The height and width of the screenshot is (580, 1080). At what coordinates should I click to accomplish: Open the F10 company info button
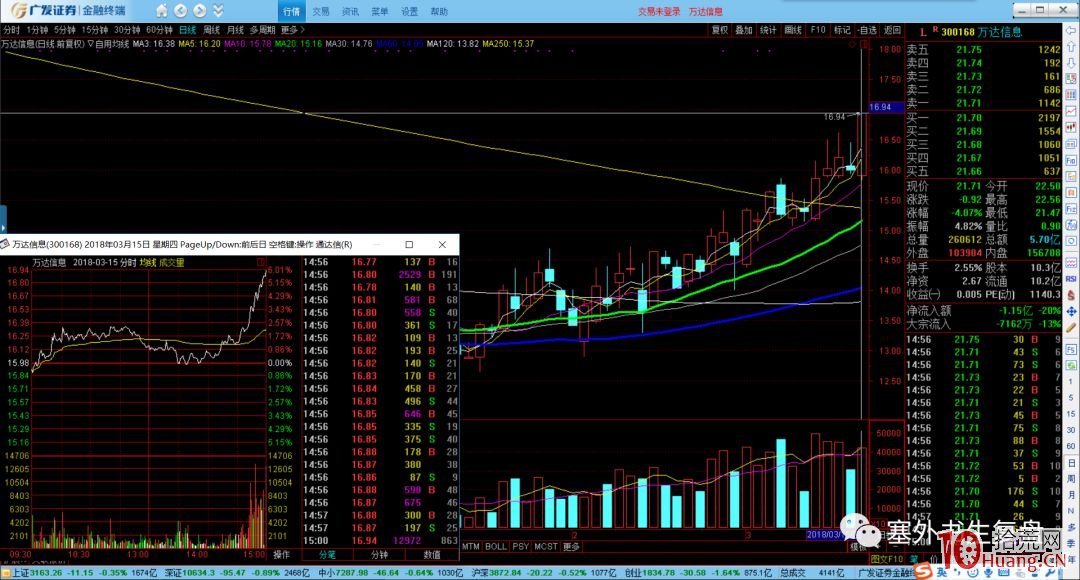pyautogui.click(x=818, y=30)
